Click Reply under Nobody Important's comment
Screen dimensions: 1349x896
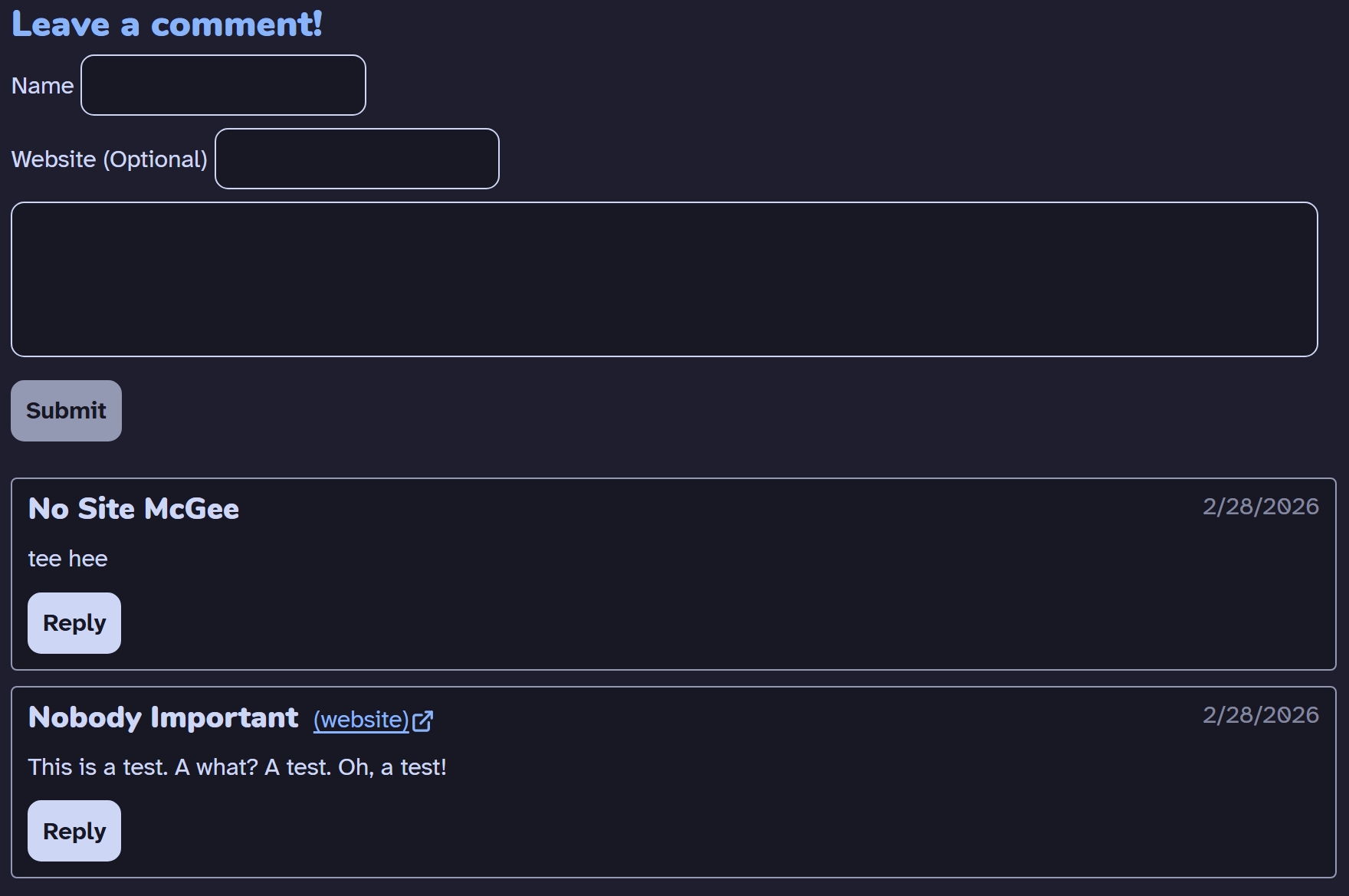click(x=74, y=830)
